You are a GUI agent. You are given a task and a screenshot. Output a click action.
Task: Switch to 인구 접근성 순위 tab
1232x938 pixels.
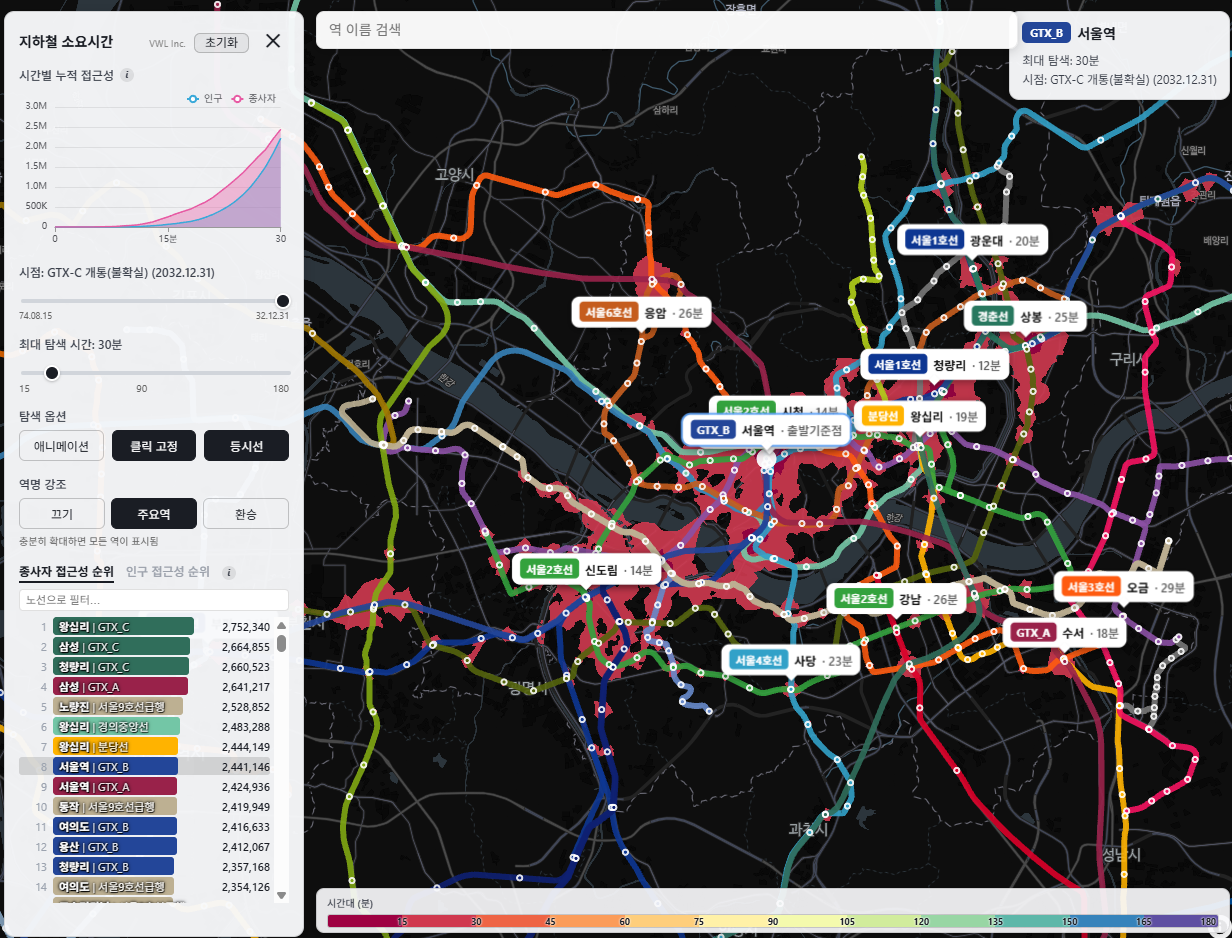(168, 572)
